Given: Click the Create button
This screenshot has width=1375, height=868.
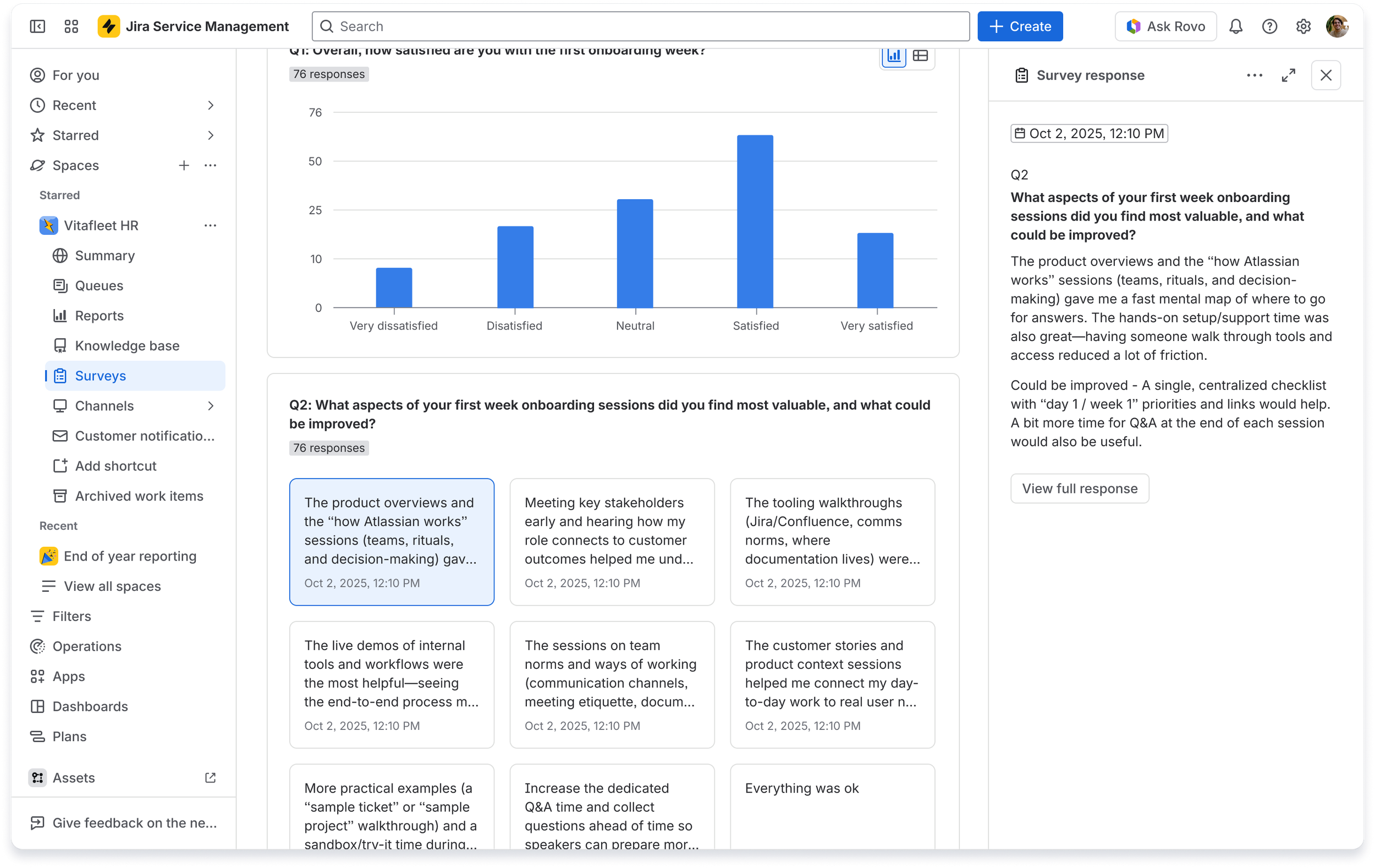Looking at the screenshot, I should pos(1020,26).
